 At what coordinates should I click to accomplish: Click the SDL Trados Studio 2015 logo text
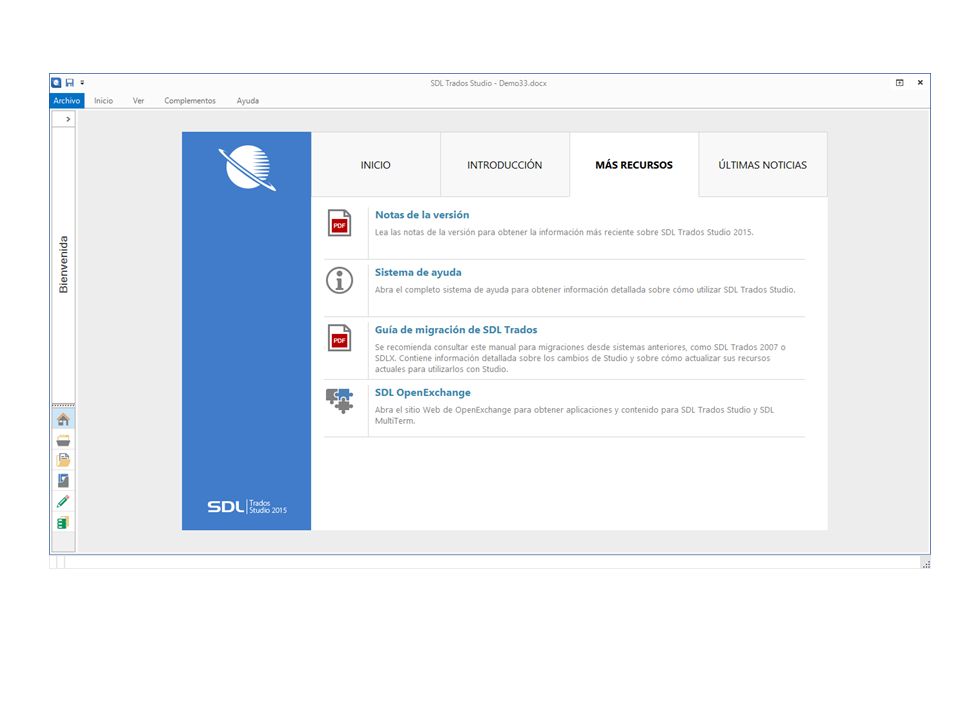(x=247, y=506)
